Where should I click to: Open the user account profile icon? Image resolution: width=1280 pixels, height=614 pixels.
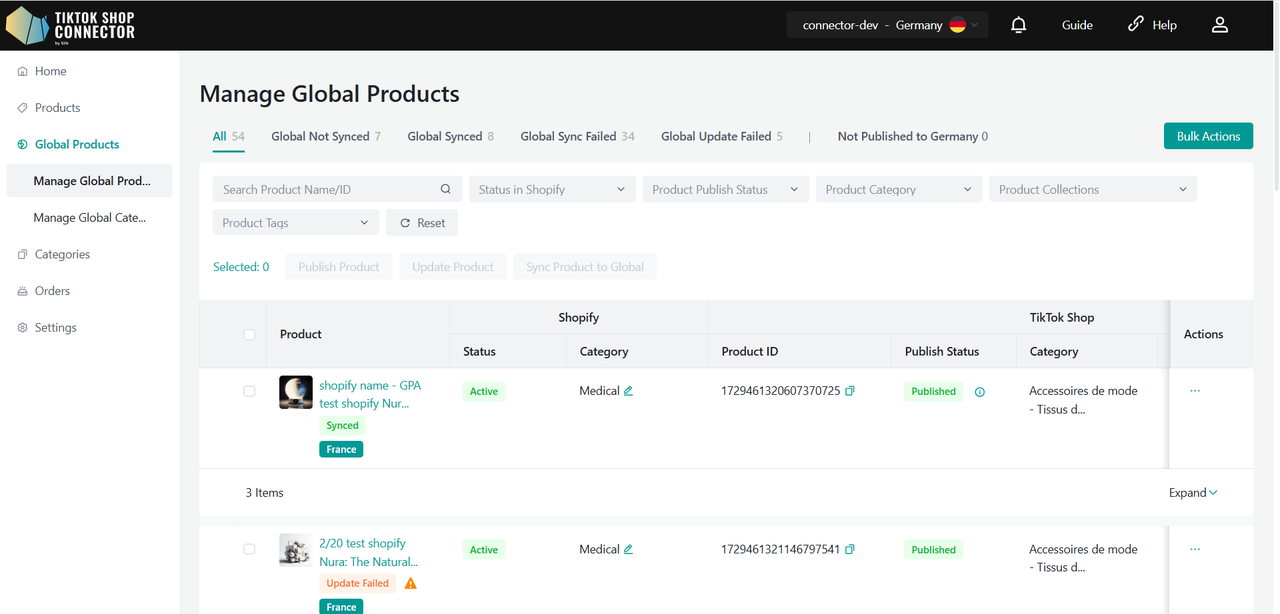pyautogui.click(x=1219, y=25)
